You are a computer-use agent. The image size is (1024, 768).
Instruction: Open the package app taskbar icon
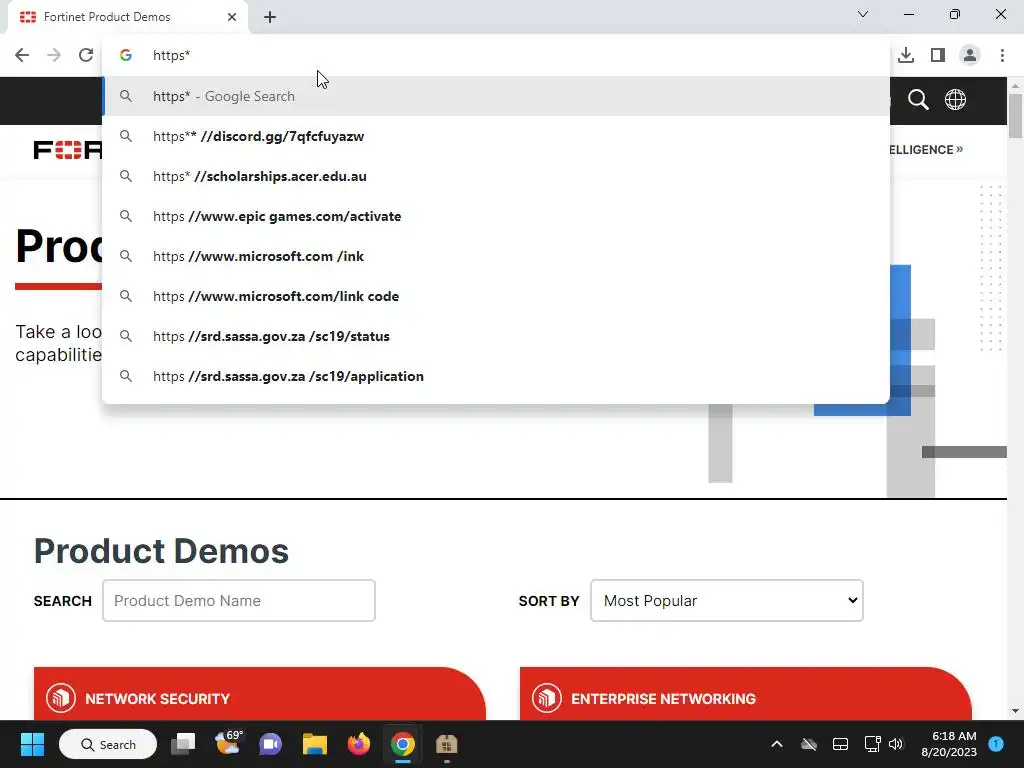tap(447, 744)
